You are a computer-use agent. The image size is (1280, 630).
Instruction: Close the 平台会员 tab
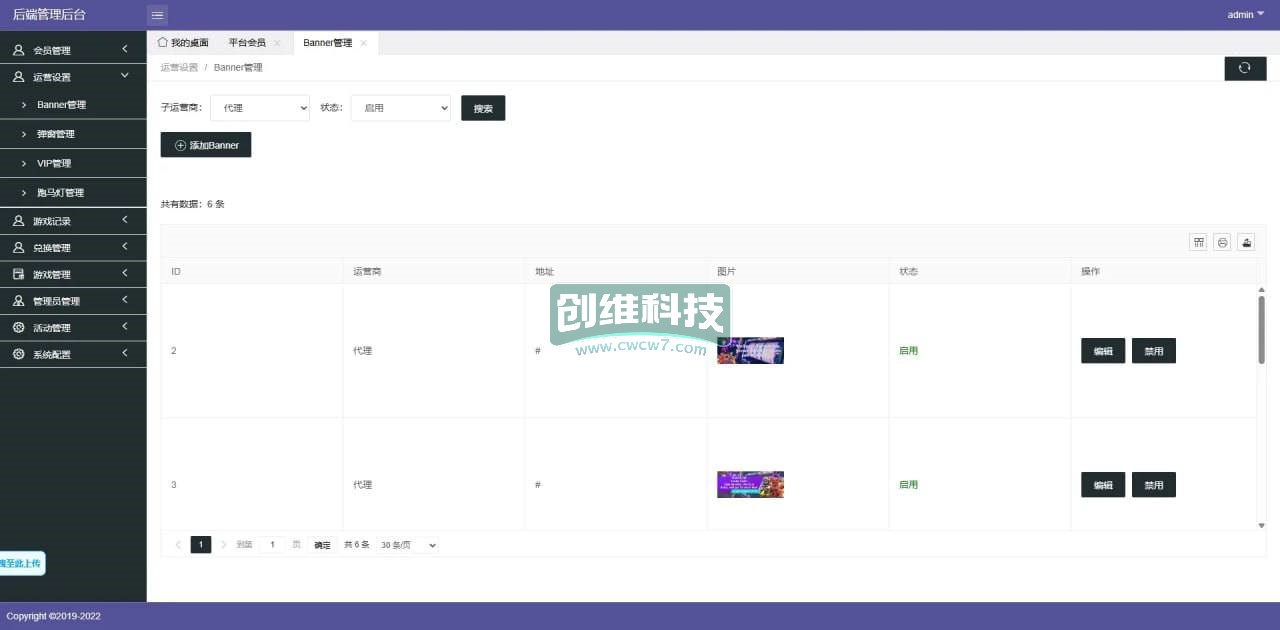[277, 43]
